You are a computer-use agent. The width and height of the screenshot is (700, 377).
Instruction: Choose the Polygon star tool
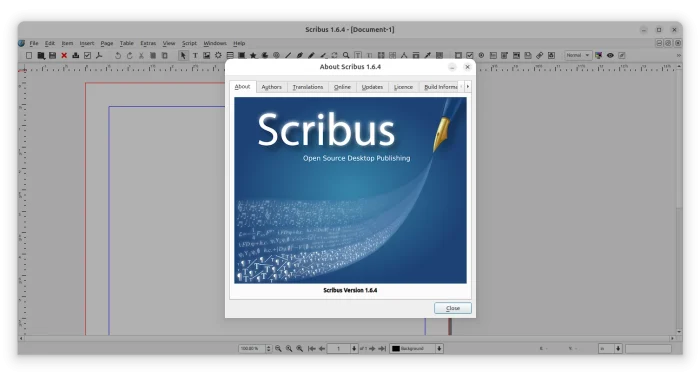point(253,55)
